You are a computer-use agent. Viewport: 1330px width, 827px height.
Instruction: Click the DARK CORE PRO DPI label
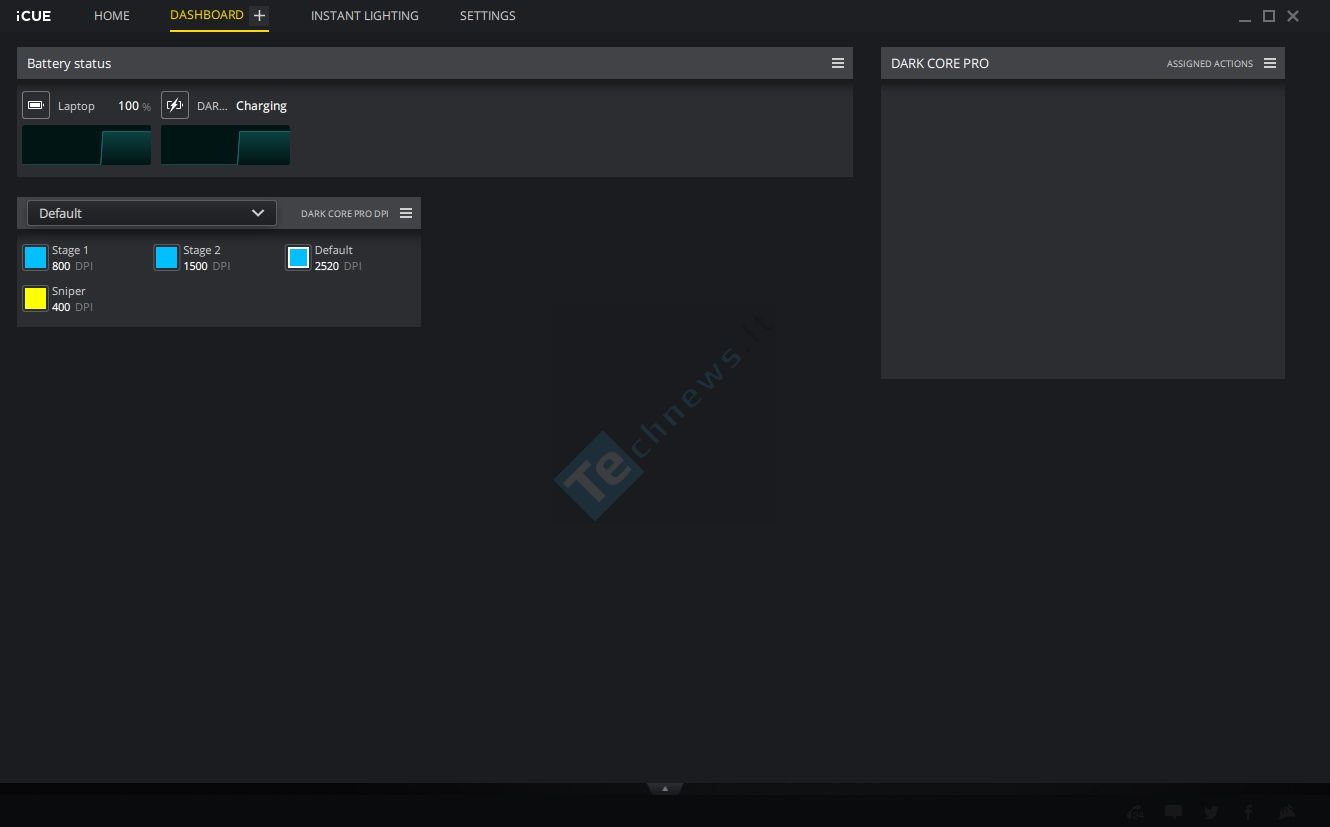coord(345,214)
